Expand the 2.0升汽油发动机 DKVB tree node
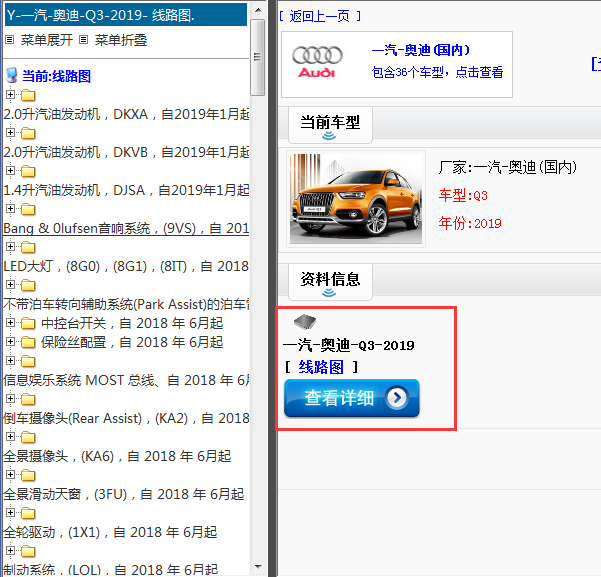The width and height of the screenshot is (601, 577). (x=10, y=133)
